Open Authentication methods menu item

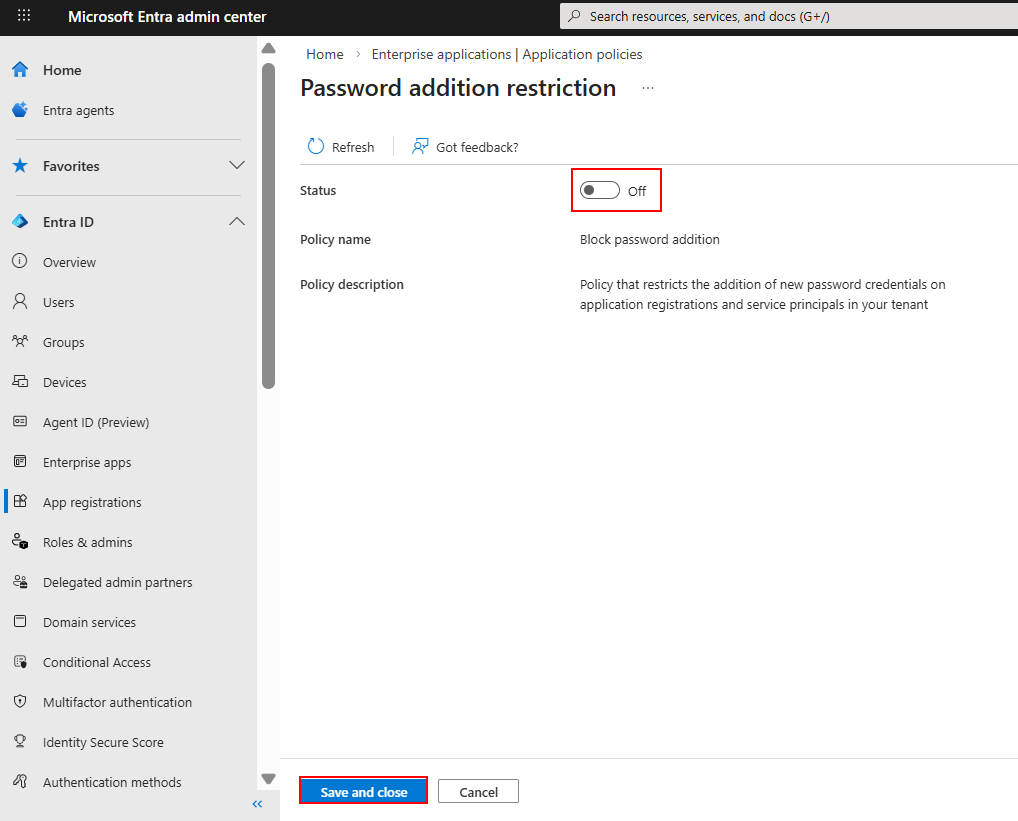(112, 782)
